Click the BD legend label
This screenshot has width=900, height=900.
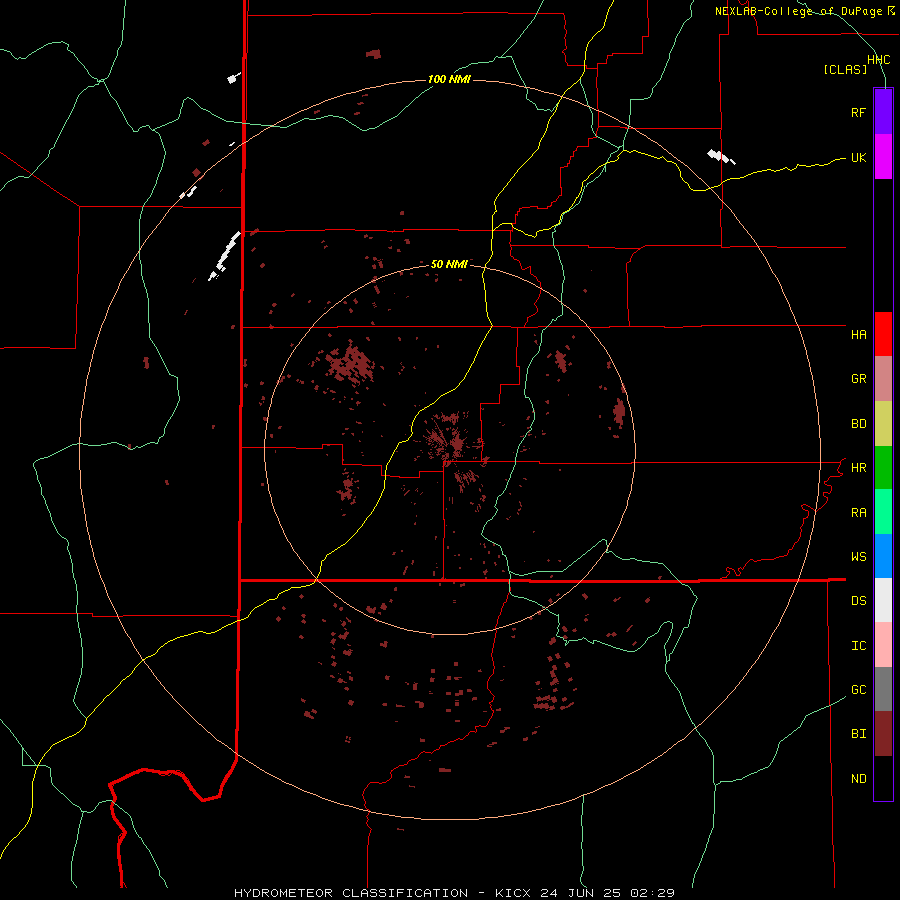858,424
